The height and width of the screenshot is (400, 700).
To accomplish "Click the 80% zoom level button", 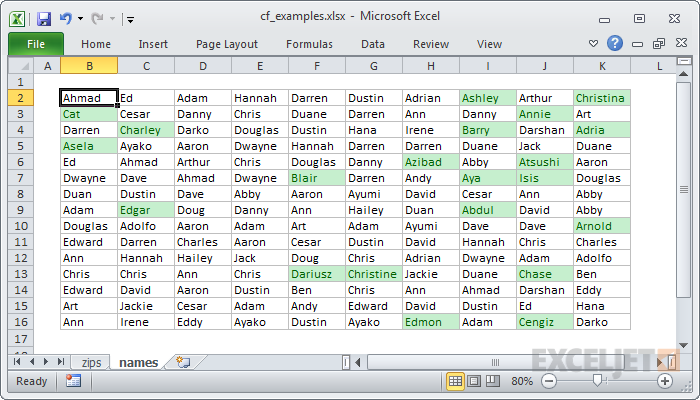I will pyautogui.click(x=522, y=381).
